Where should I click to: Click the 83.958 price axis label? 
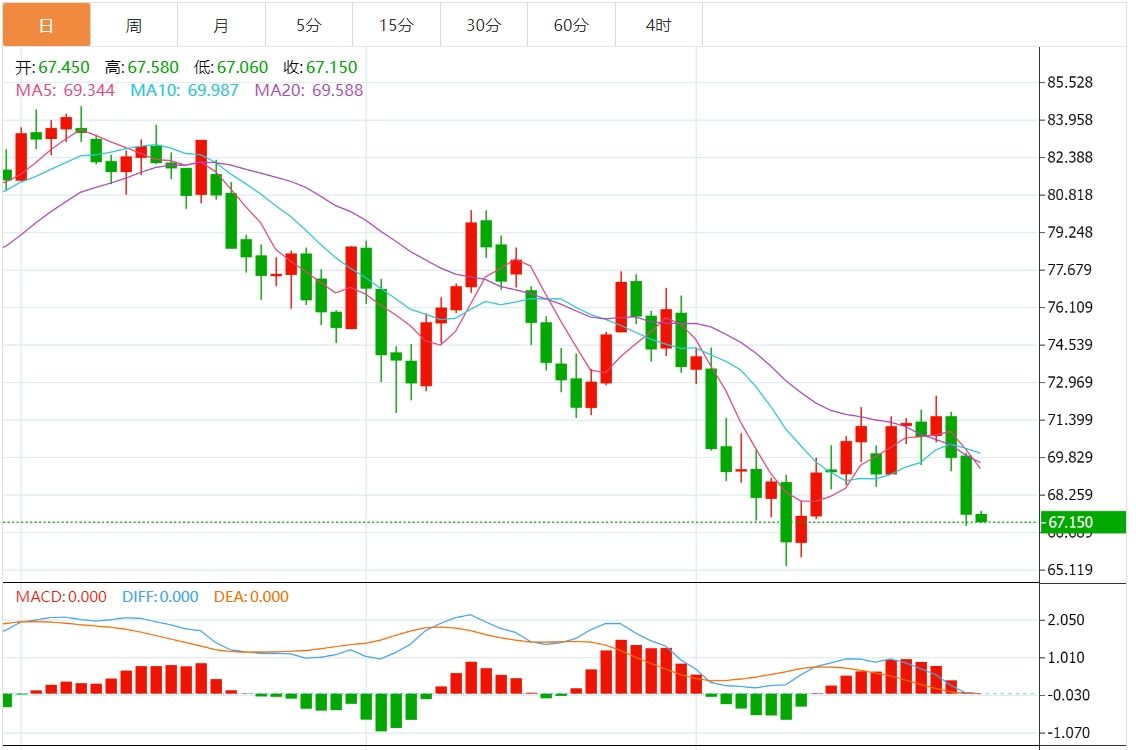[x=1070, y=120]
